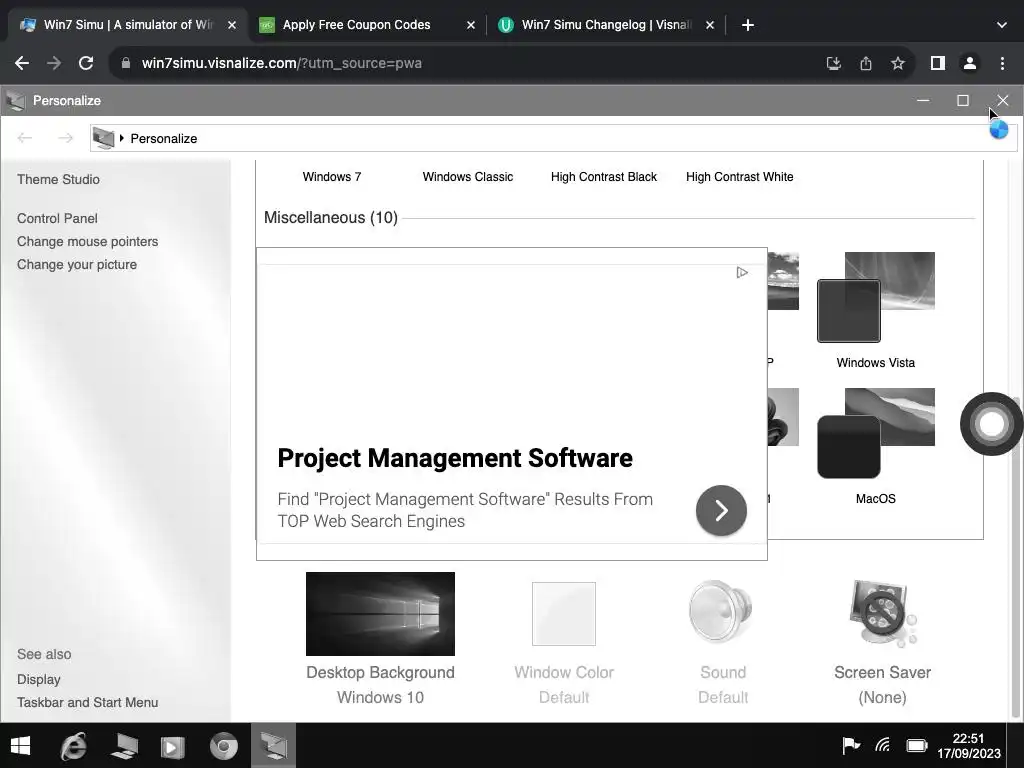Open the browser profile icon
The image size is (1024, 768).
coord(970,63)
